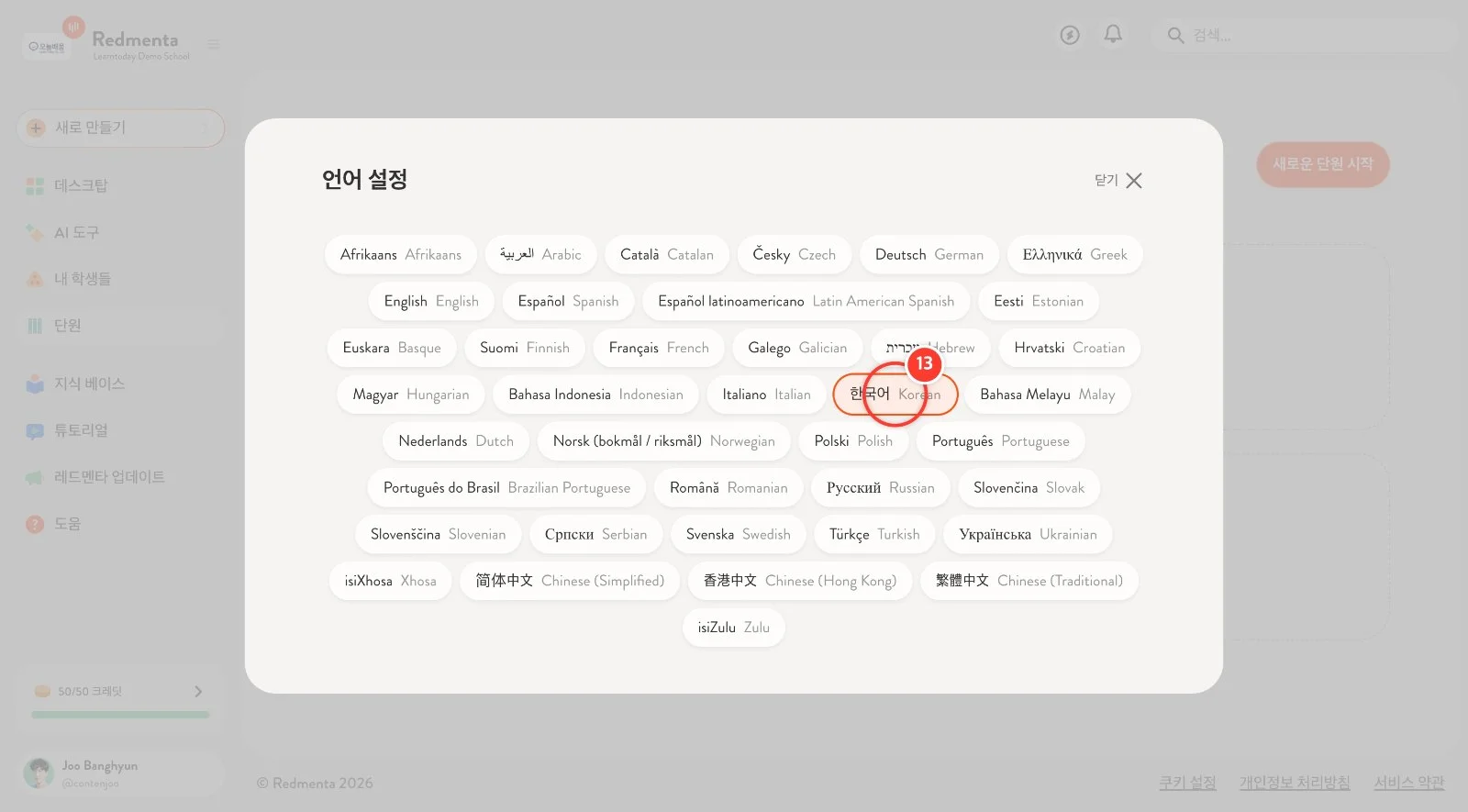The width and height of the screenshot is (1468, 812).
Task: Choose Español latinoamericano language
Action: [806, 301]
